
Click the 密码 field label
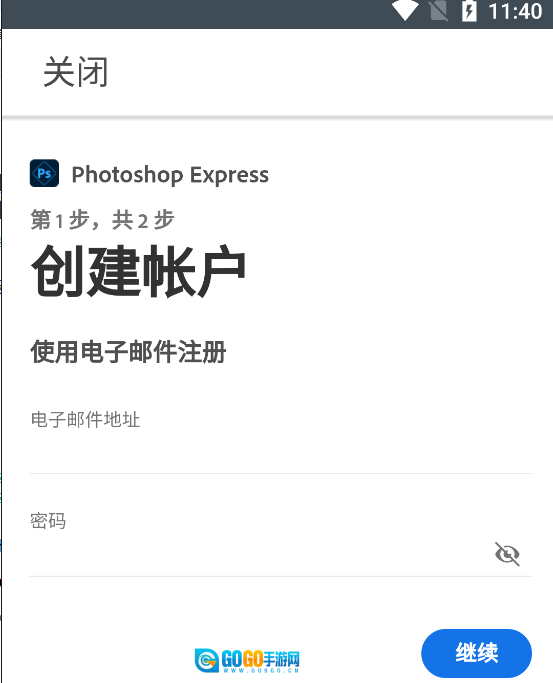point(48,521)
